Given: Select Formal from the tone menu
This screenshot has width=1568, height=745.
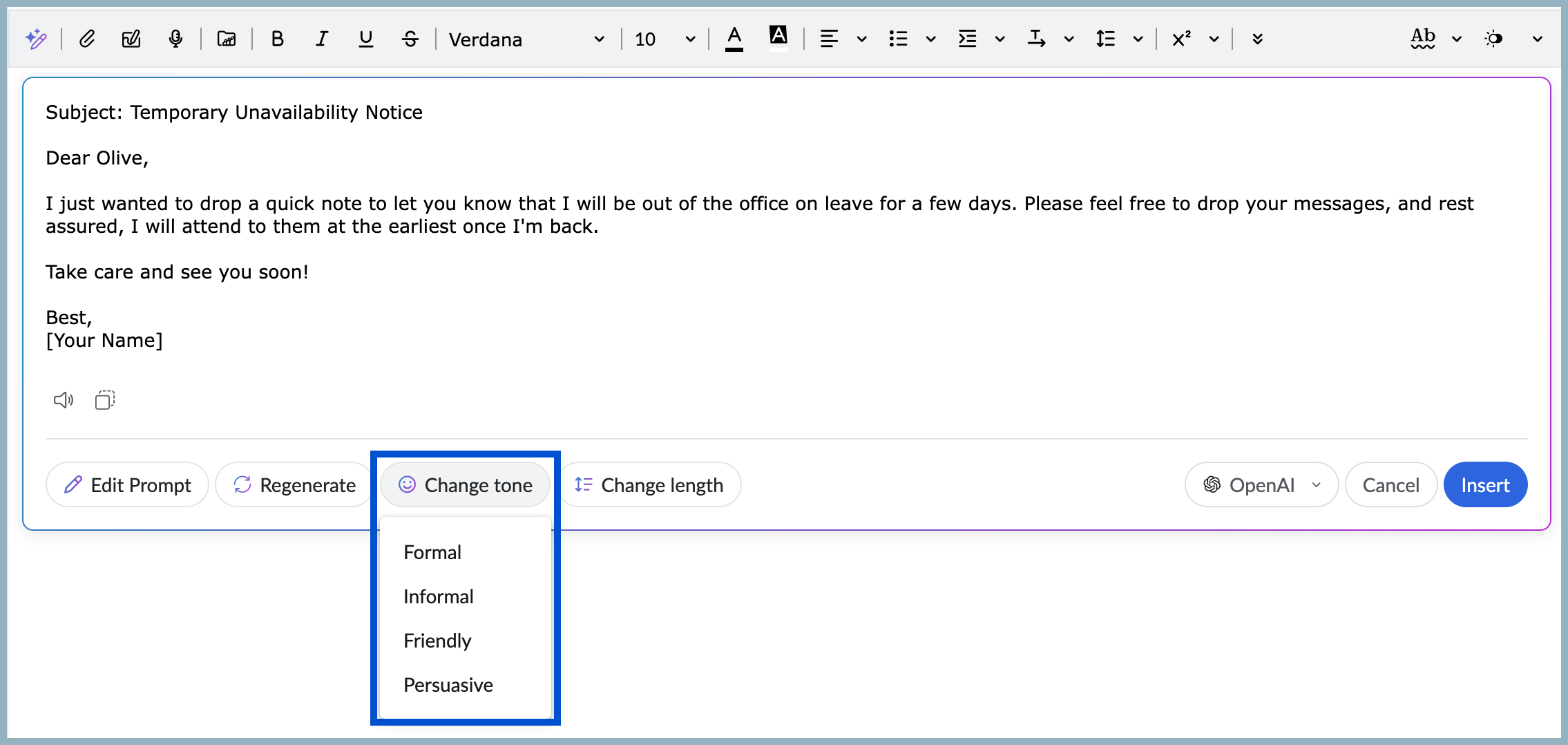Looking at the screenshot, I should pos(432,552).
